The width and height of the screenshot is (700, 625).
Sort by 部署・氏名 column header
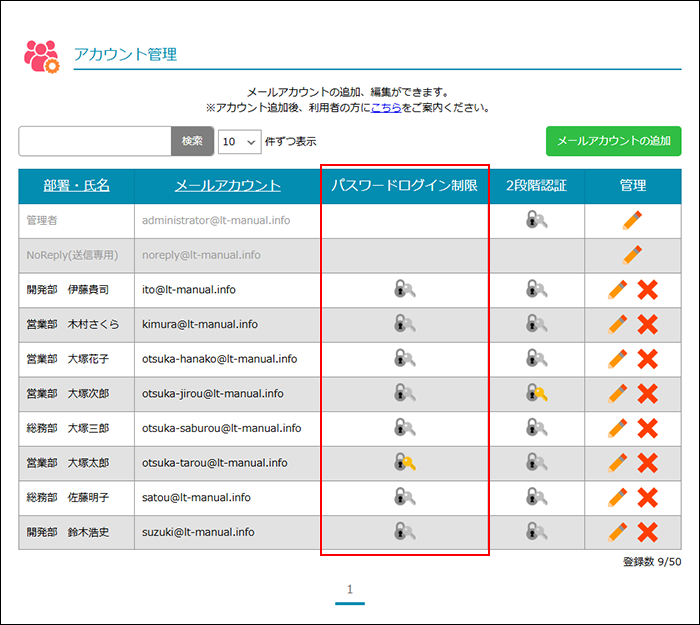coord(76,185)
